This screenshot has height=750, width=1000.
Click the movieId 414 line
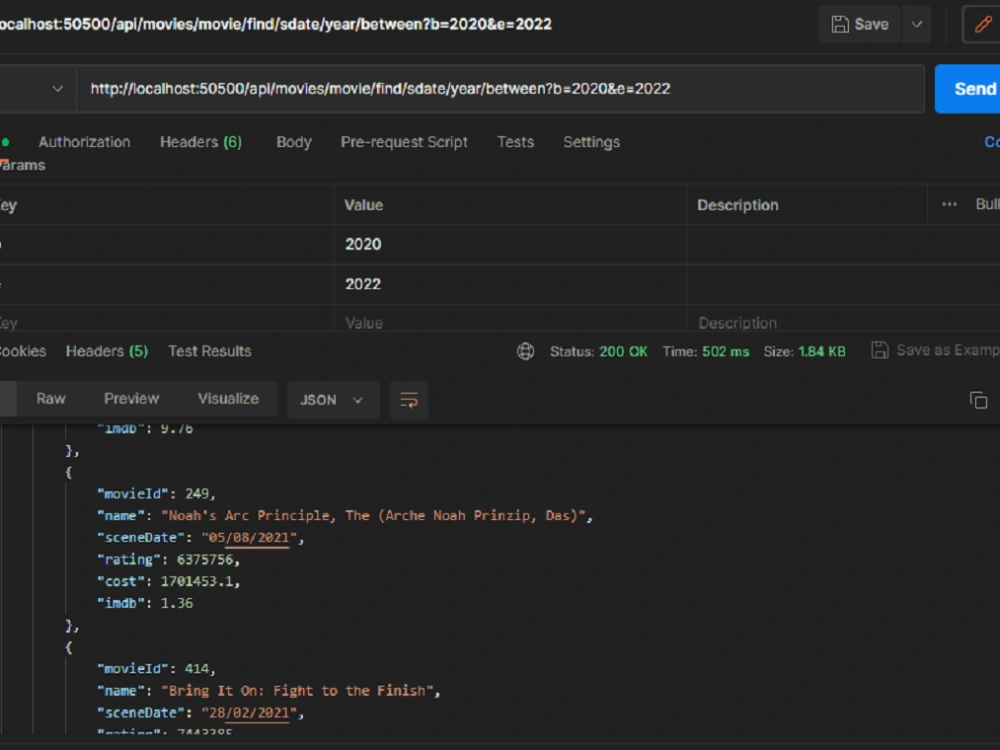point(156,668)
